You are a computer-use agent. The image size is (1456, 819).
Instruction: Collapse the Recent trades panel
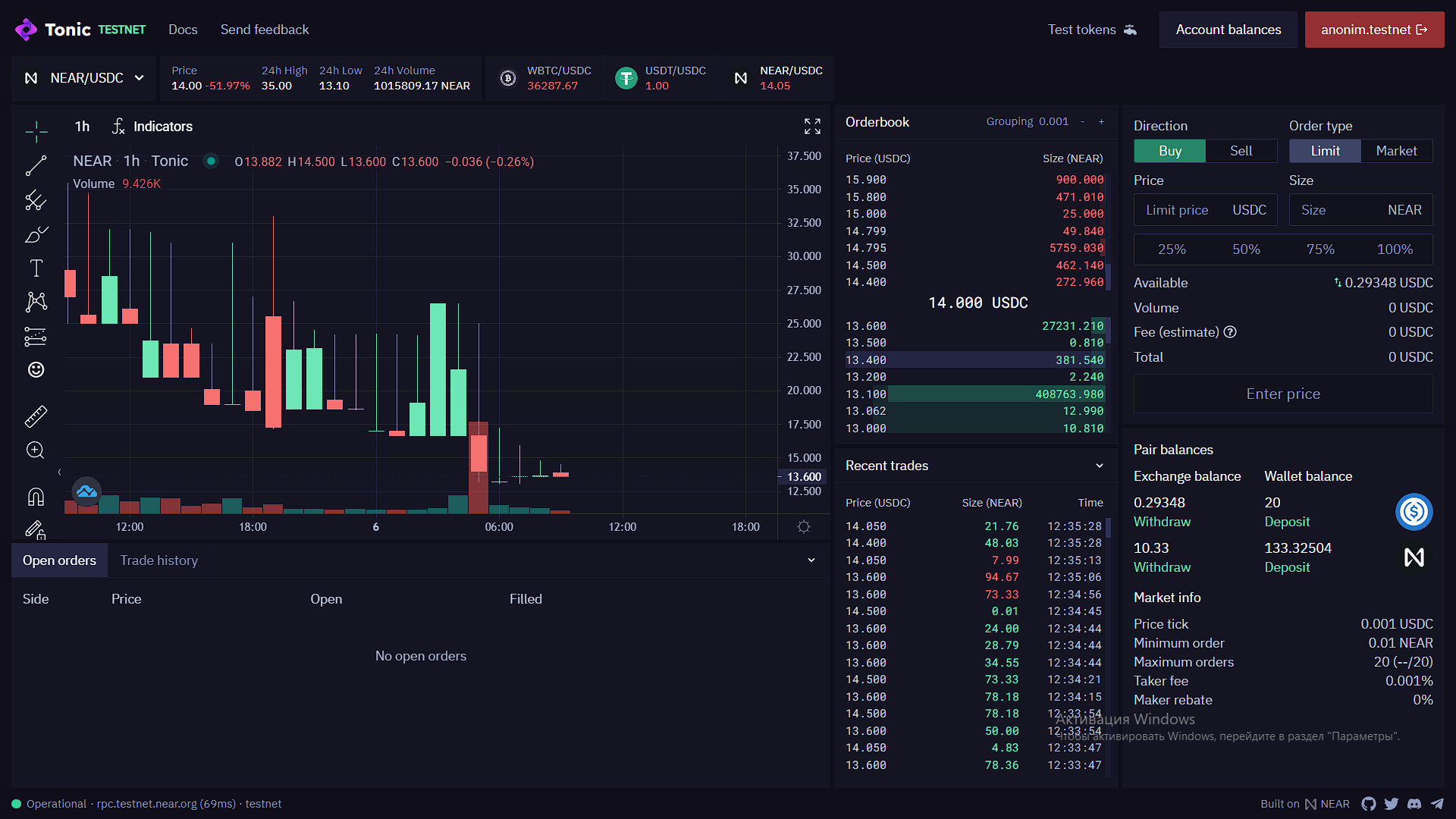click(x=1100, y=466)
